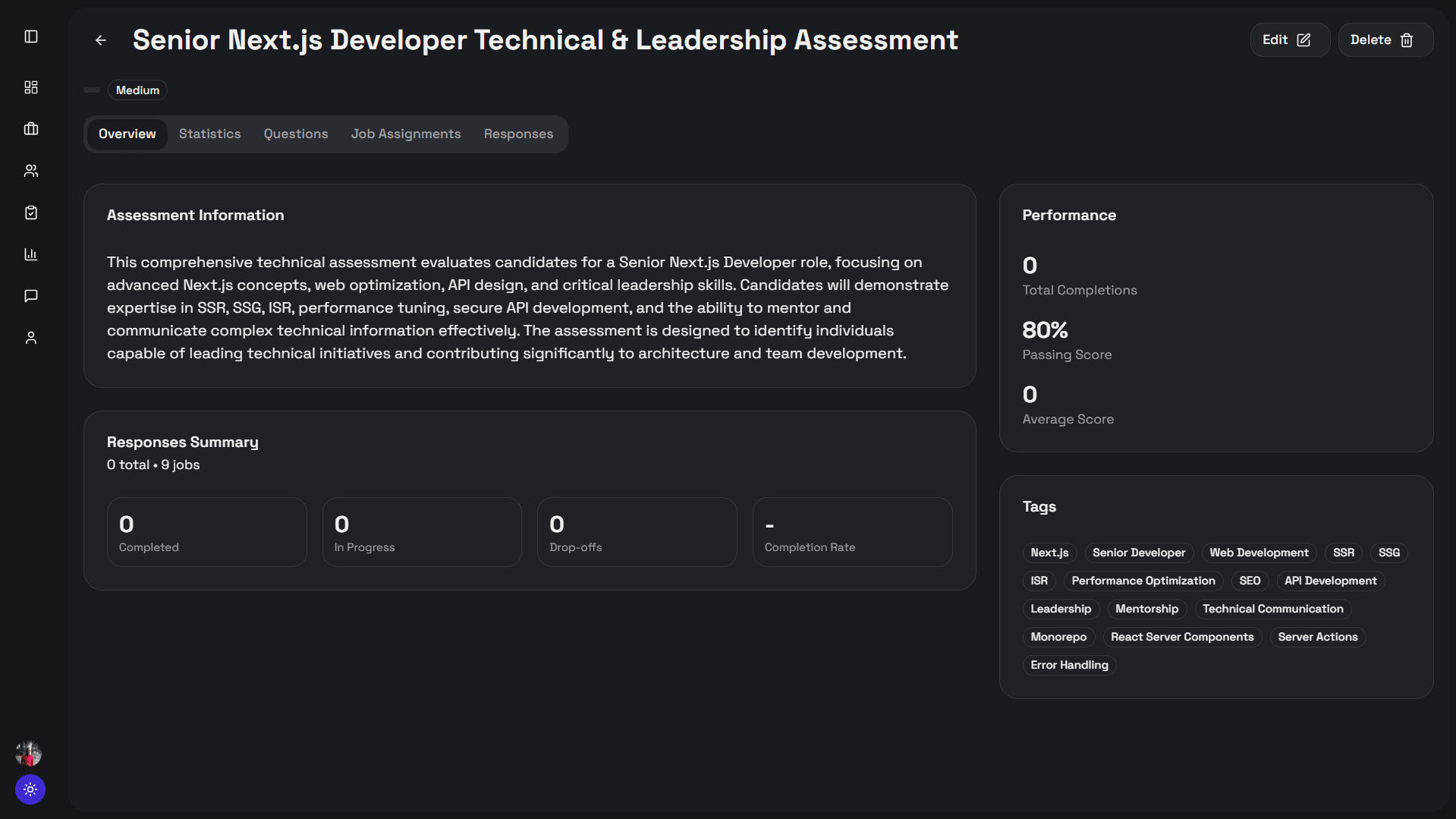Image resolution: width=1456 pixels, height=819 pixels.
Task: Toggle theme with the sun icon
Action: 30,789
